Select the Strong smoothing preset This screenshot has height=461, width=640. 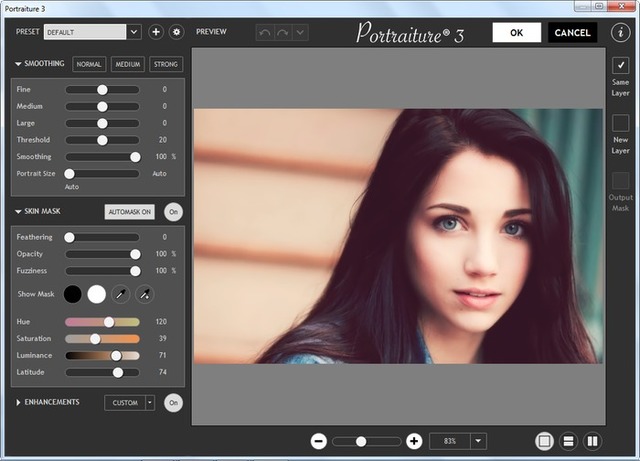pyautogui.click(x=166, y=65)
